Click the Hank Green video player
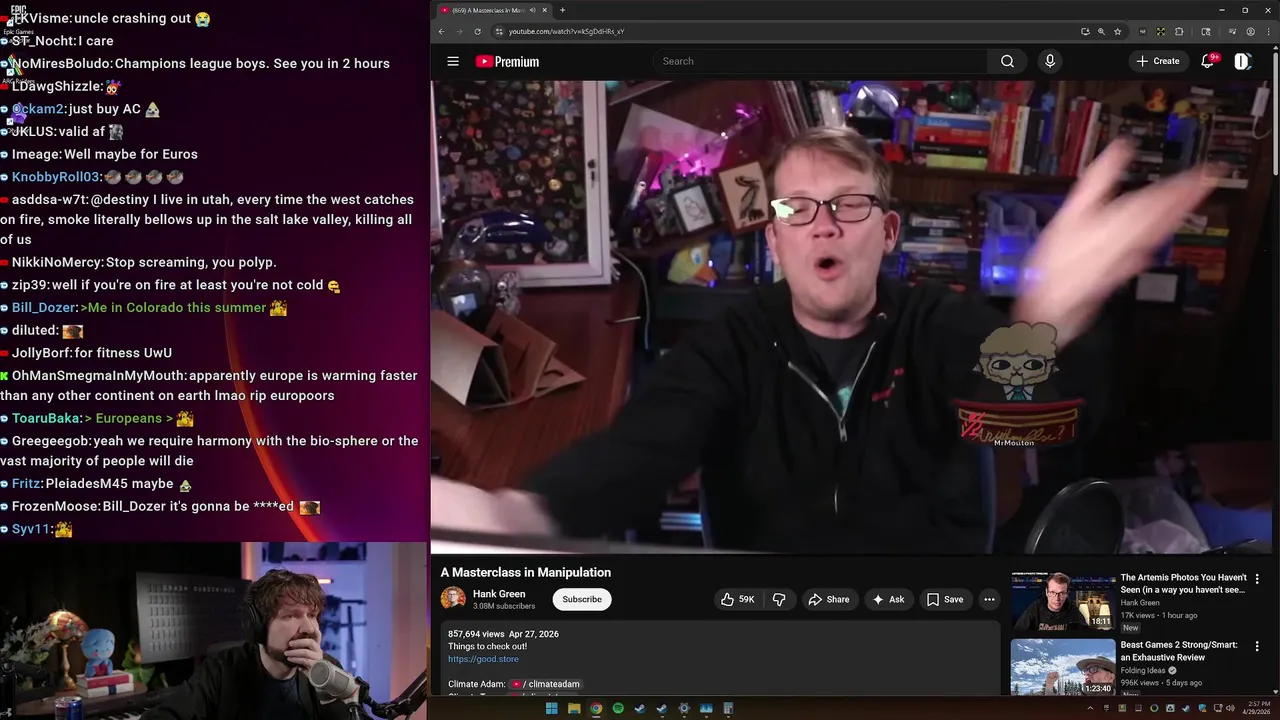Image resolution: width=1280 pixels, height=720 pixels. [x=851, y=317]
